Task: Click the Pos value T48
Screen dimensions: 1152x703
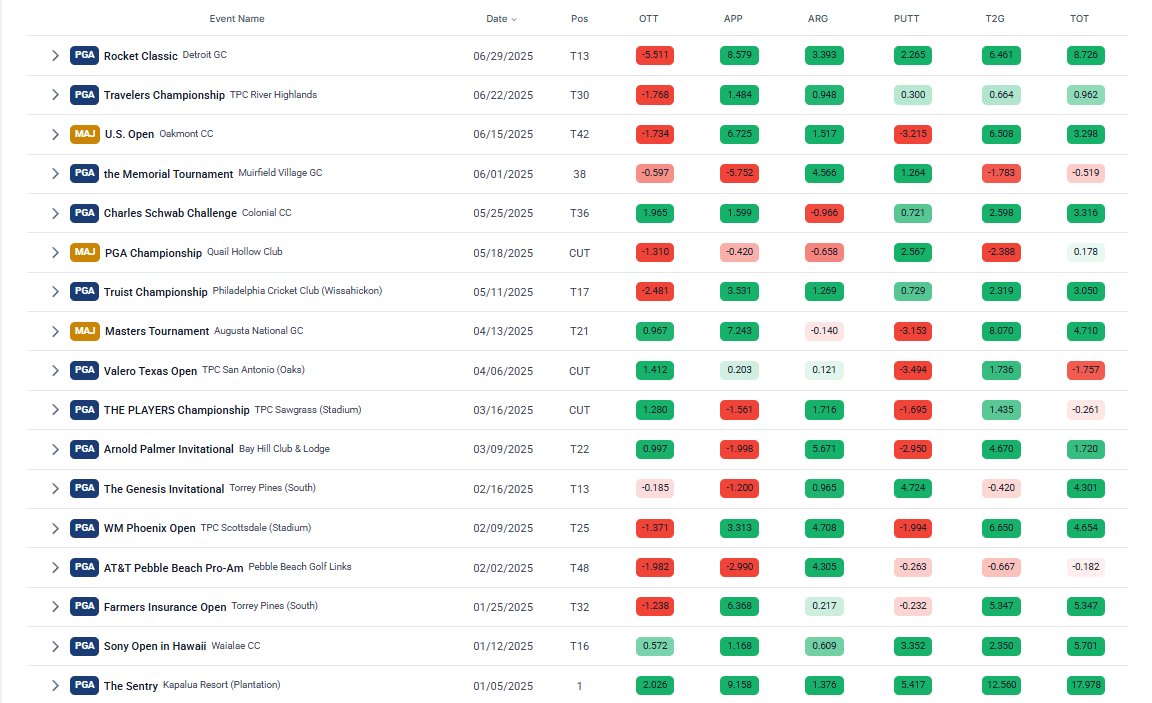Action: 579,568
